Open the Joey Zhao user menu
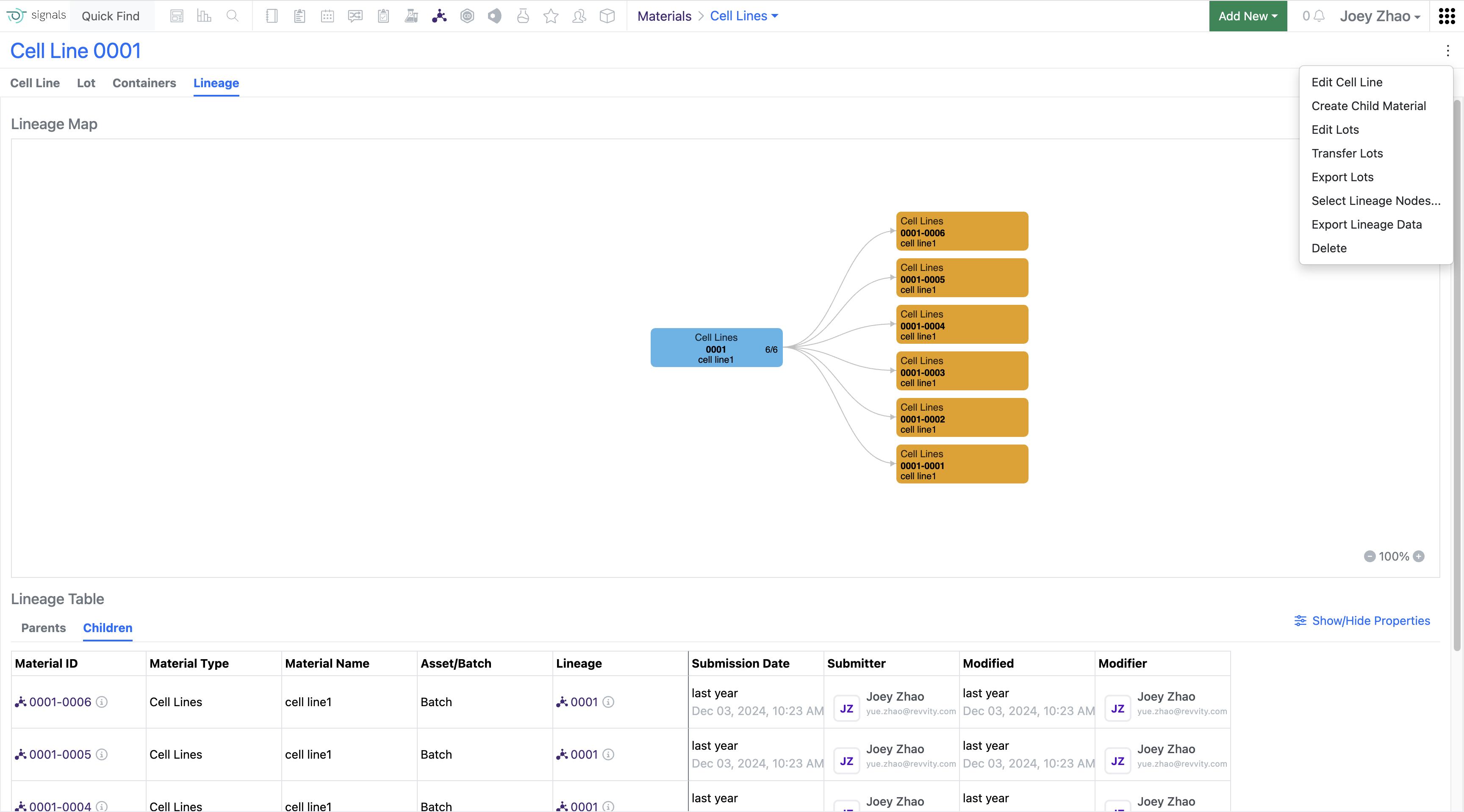1464x812 pixels. [1380, 16]
